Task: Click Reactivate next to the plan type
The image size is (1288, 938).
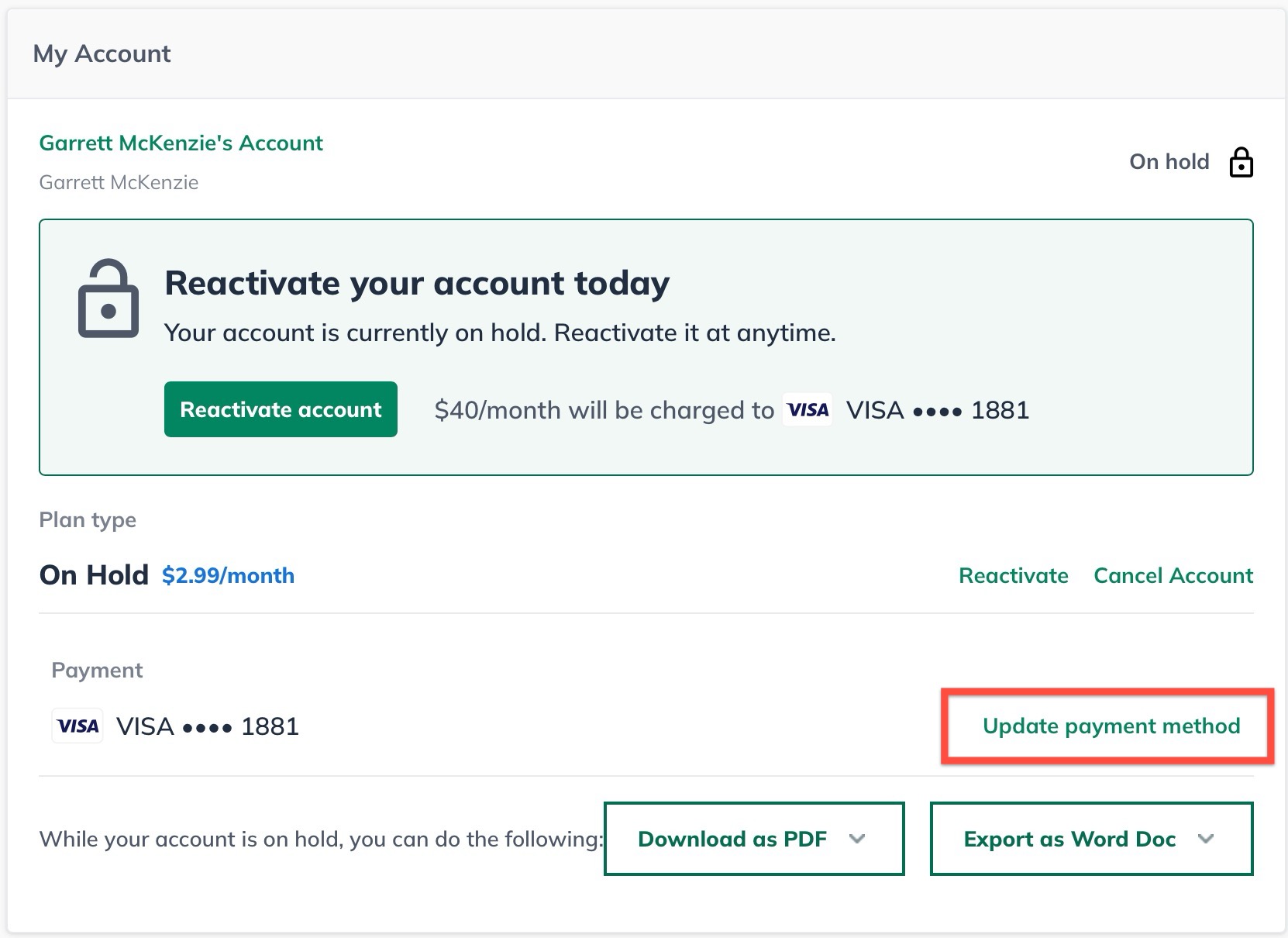Action: pos(1013,575)
